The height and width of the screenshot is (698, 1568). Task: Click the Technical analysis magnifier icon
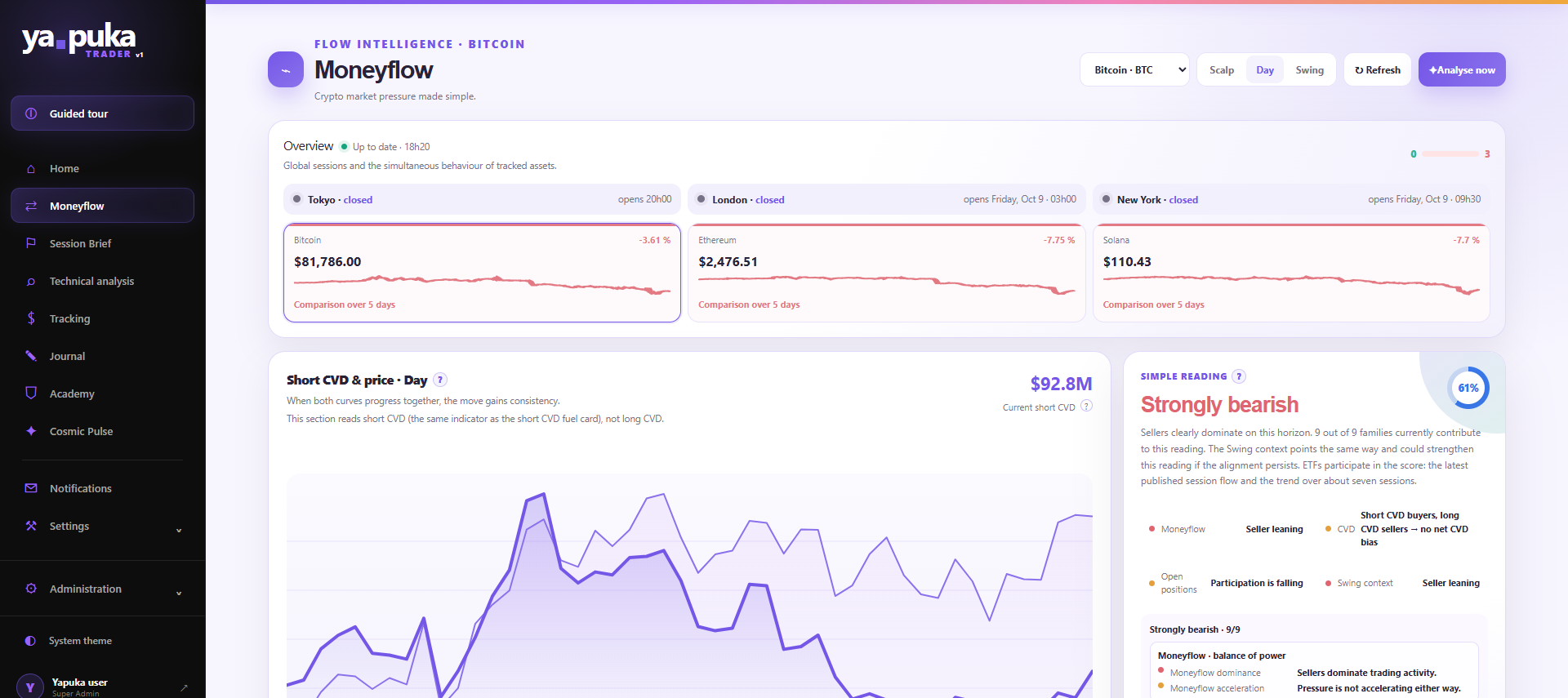[x=31, y=282]
